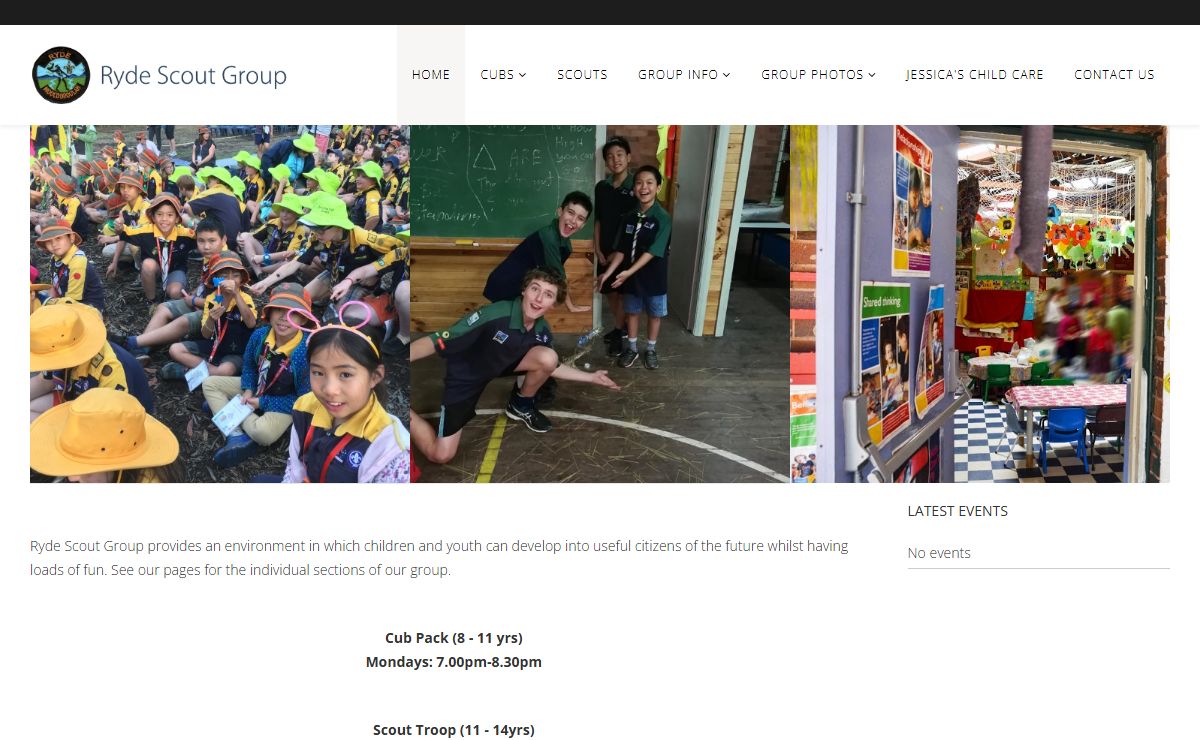Open the Contact Us page

point(1114,75)
